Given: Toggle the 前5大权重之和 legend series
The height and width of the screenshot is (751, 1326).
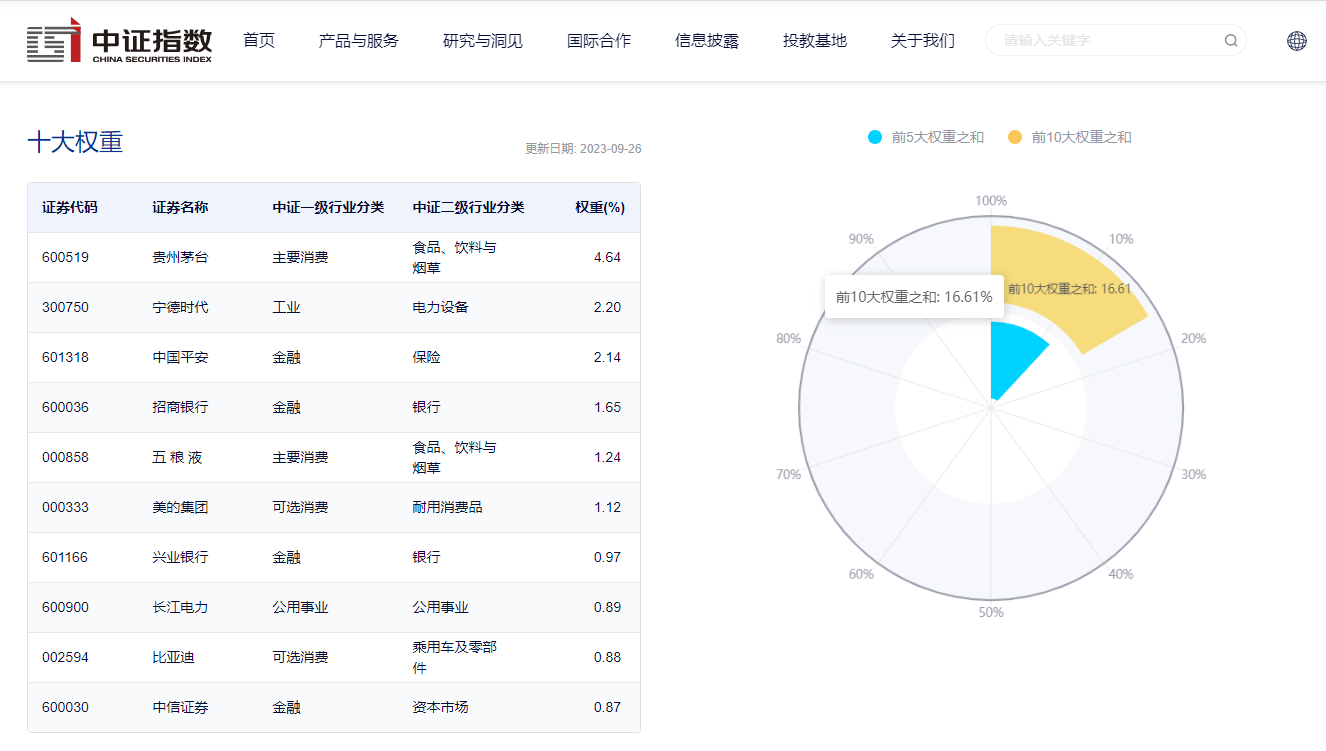Looking at the screenshot, I should (x=926, y=137).
